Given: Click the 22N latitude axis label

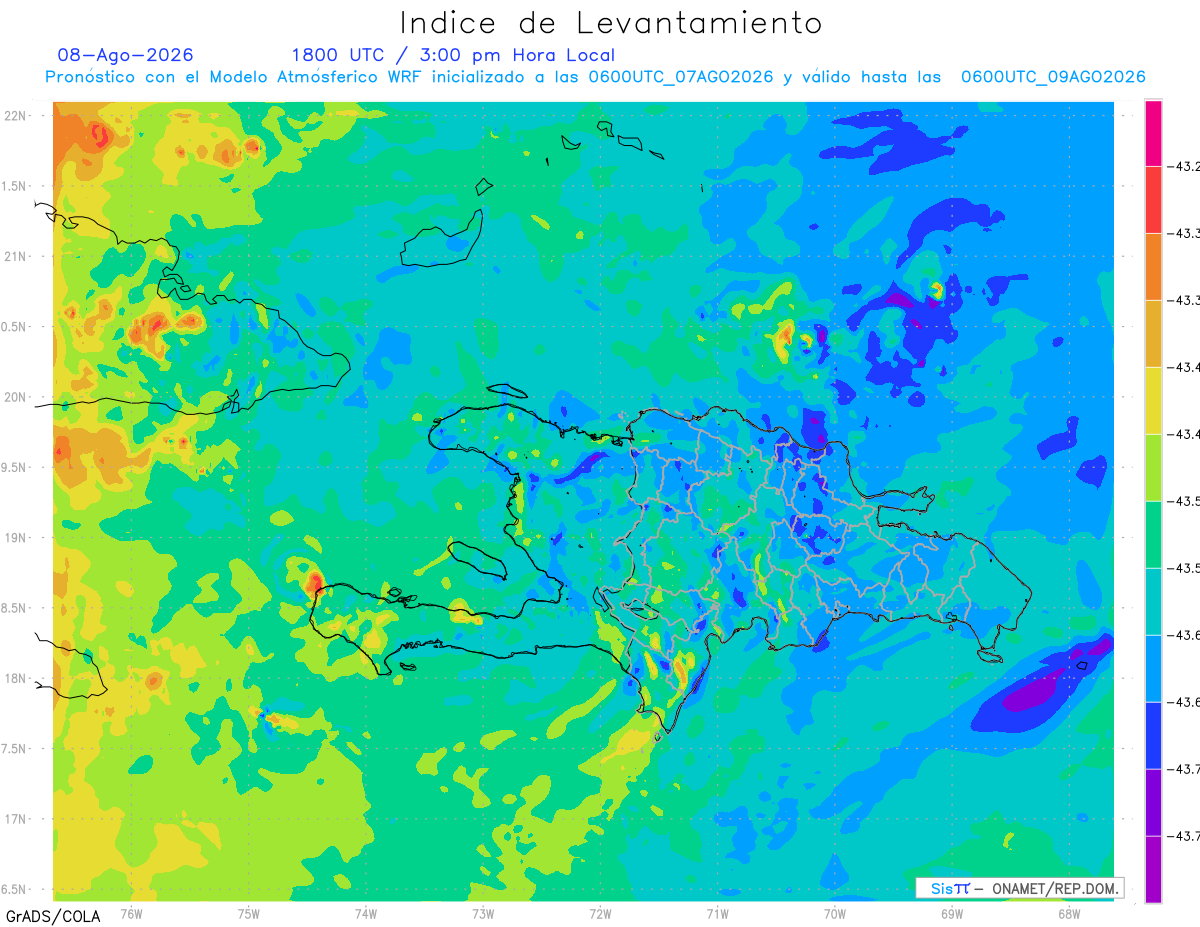Looking at the screenshot, I should click(x=17, y=115).
